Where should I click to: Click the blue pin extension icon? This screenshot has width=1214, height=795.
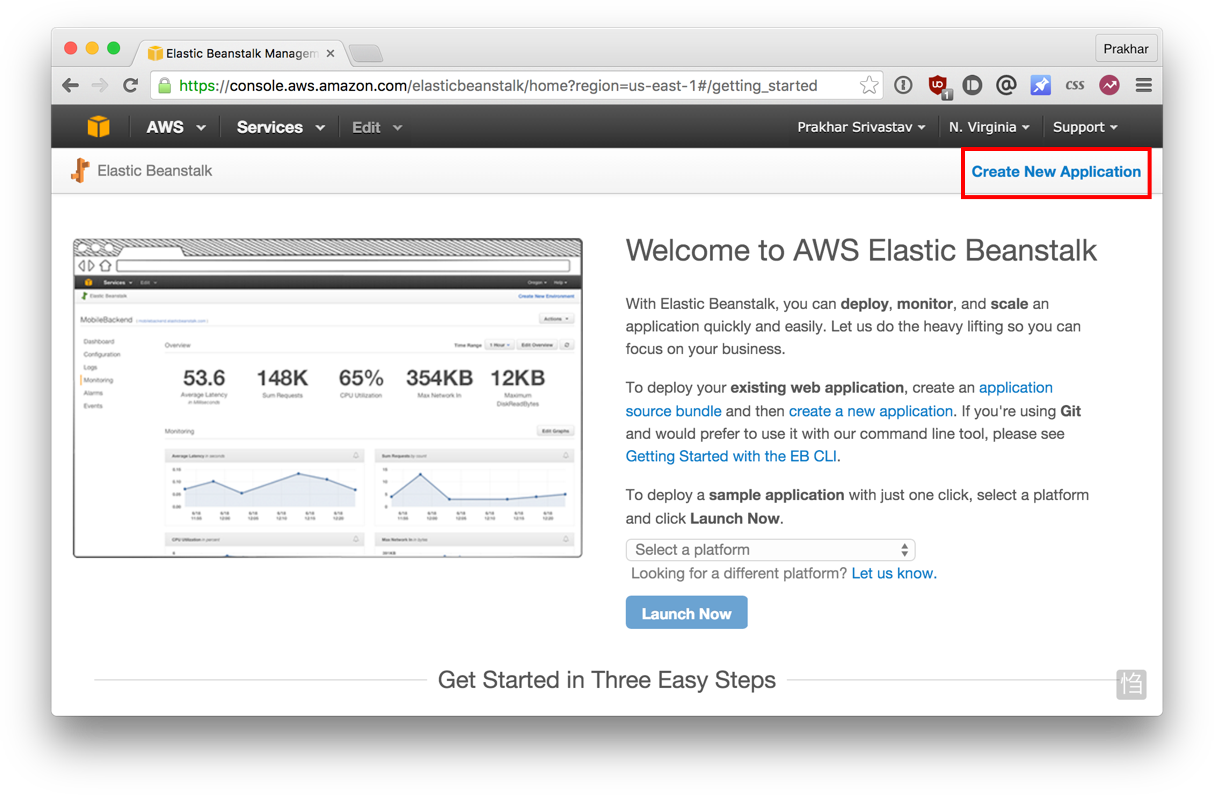1041,86
